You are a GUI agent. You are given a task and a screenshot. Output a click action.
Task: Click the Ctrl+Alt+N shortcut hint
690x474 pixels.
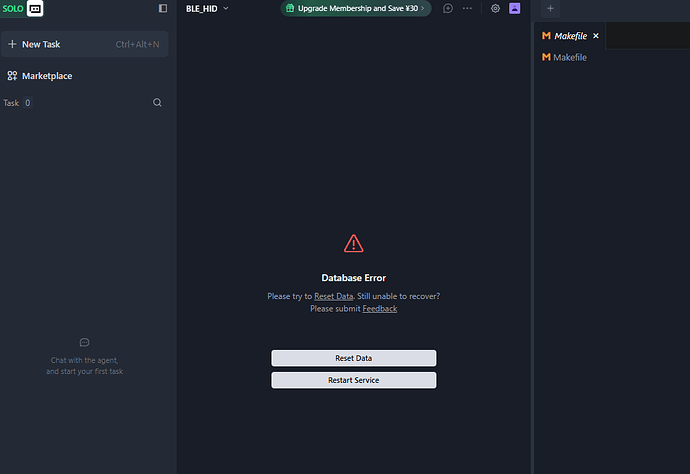click(x=137, y=44)
